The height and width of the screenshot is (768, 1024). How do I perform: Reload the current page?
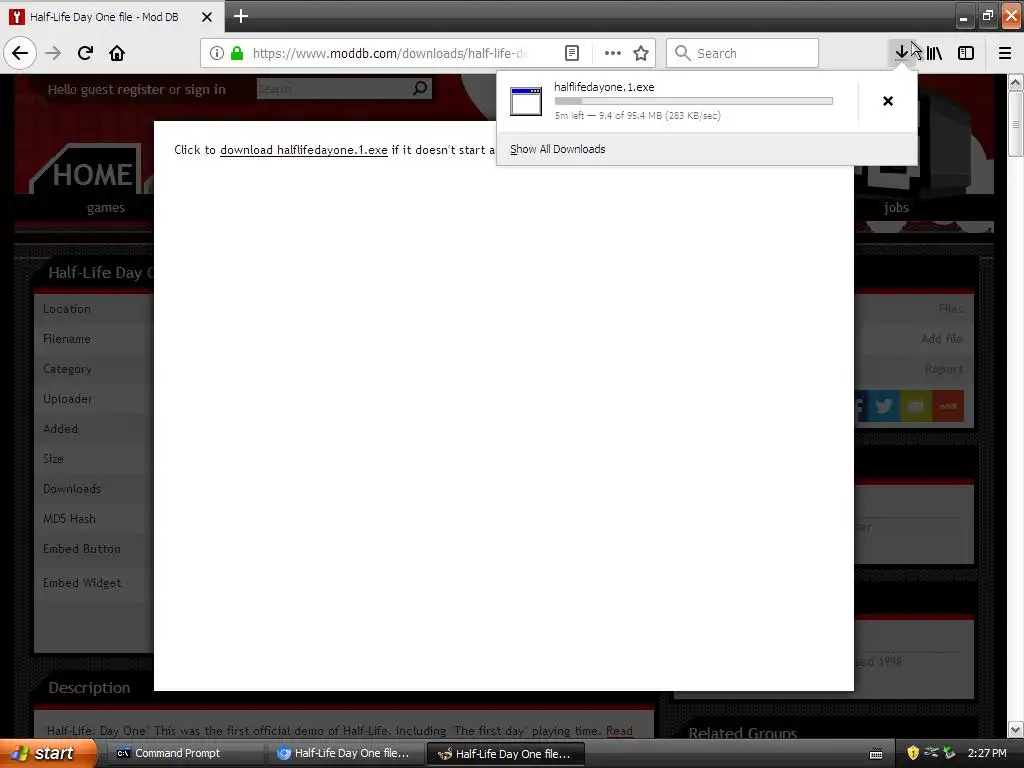pos(85,53)
